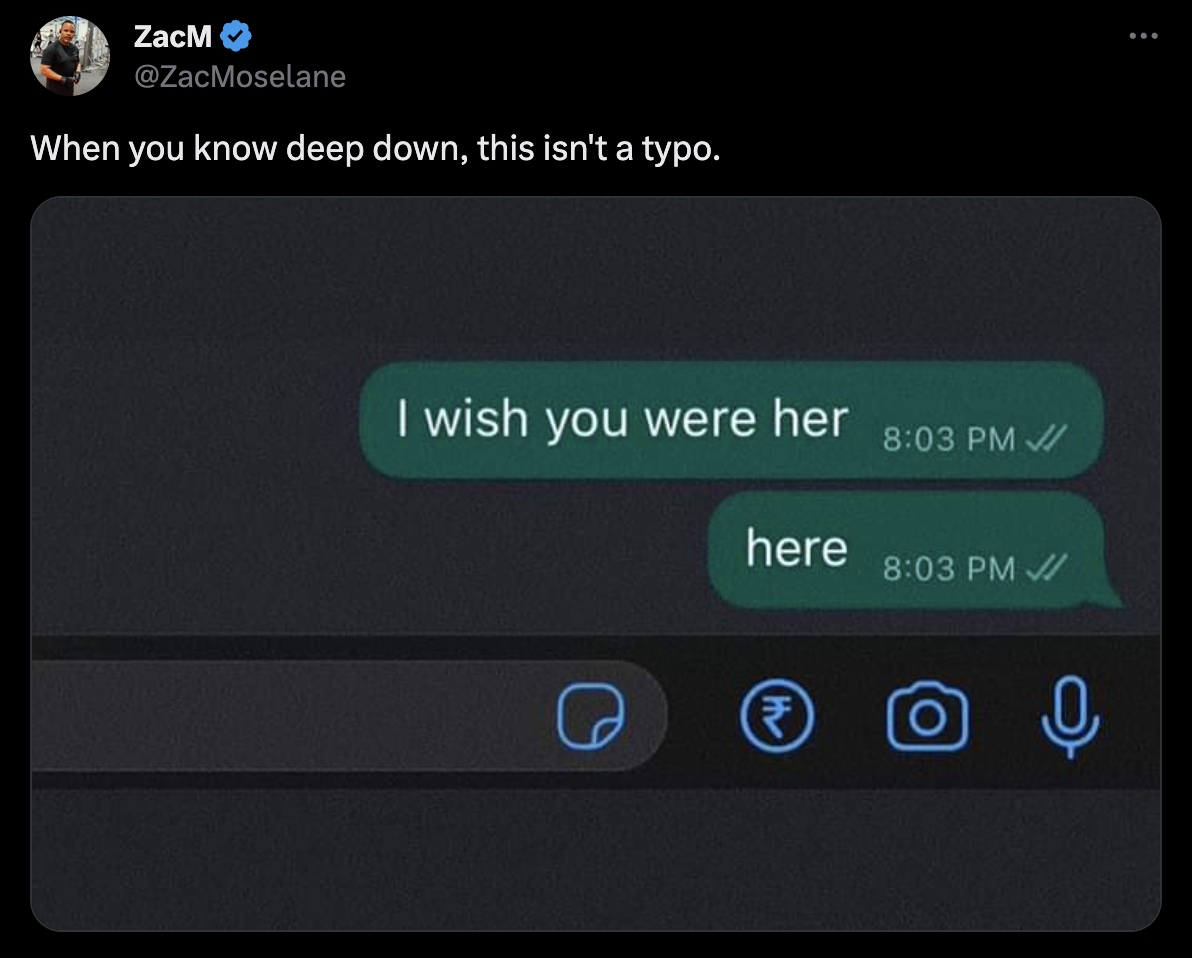This screenshot has width=1192, height=958.
Task: Click the sticker icon in chat input
Action: tap(591, 716)
